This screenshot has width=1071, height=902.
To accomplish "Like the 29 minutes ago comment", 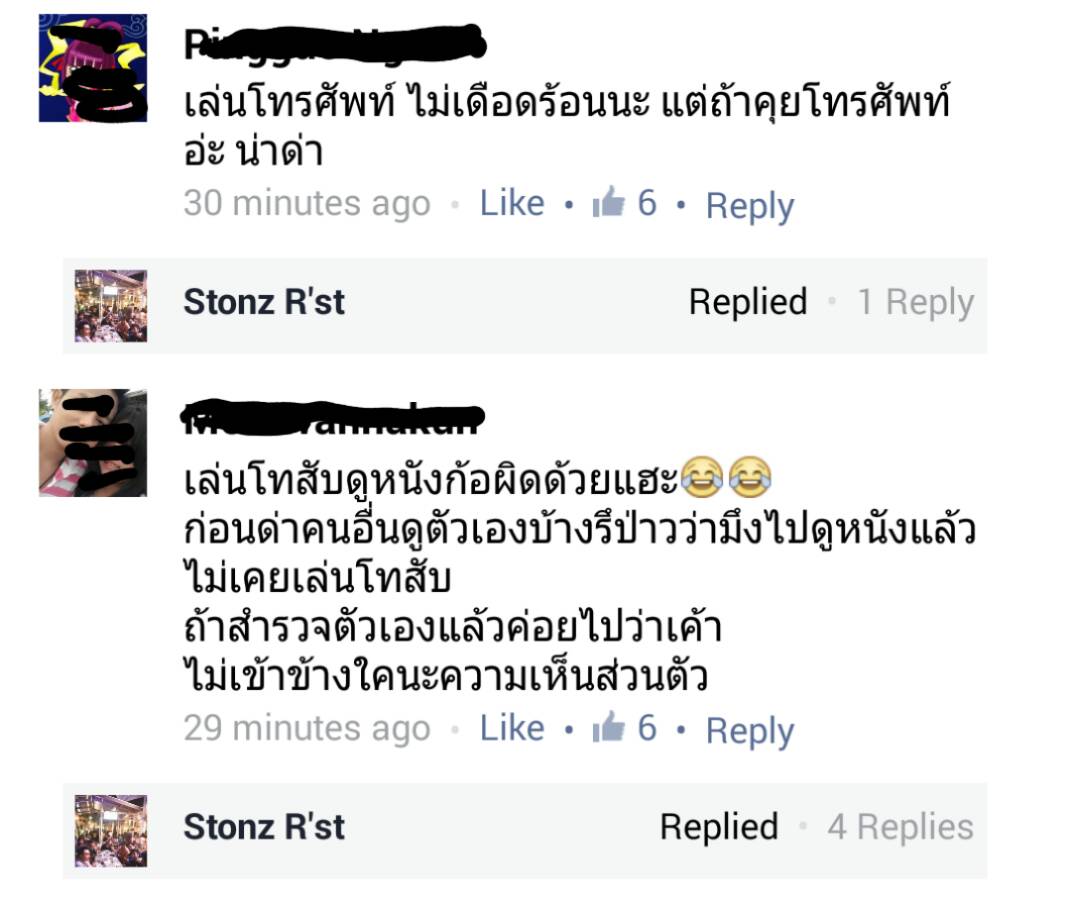I will 512,728.
